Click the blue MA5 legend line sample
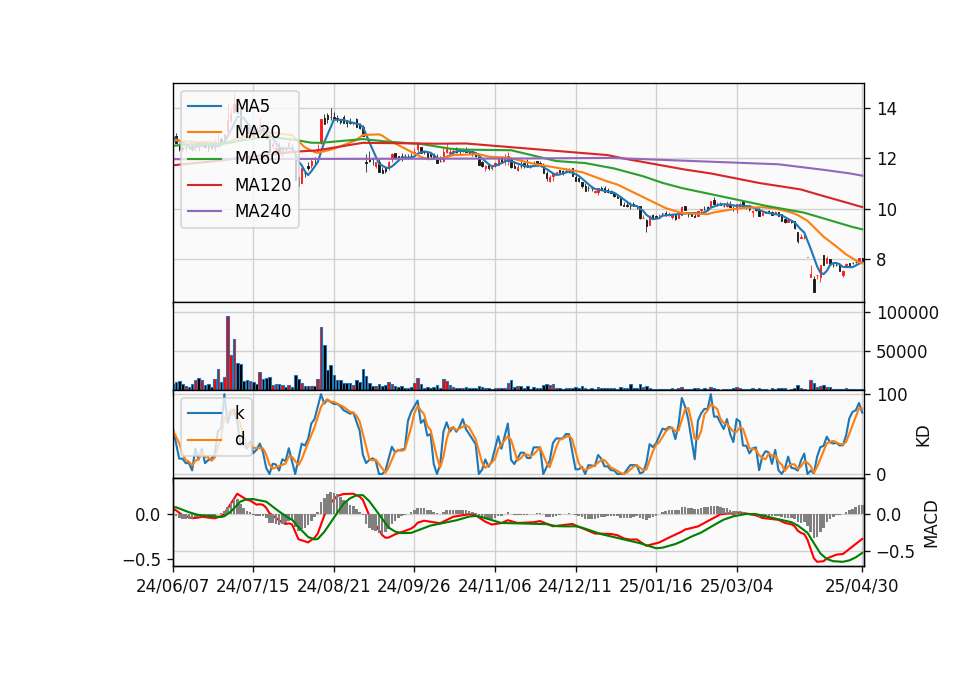The width and height of the screenshot is (960, 690). click(204, 106)
